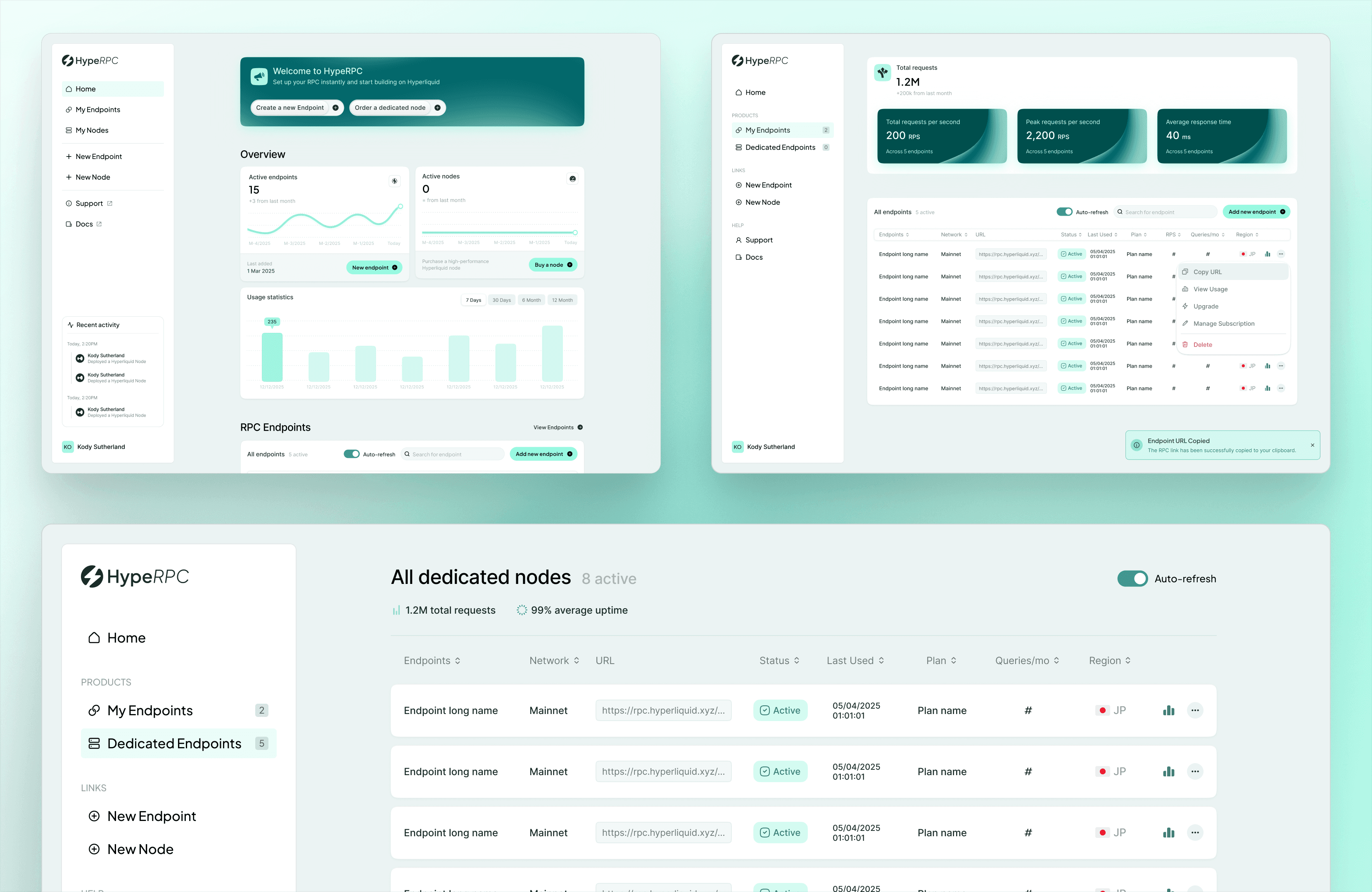Choose View Usage from the context menu

point(1232,289)
